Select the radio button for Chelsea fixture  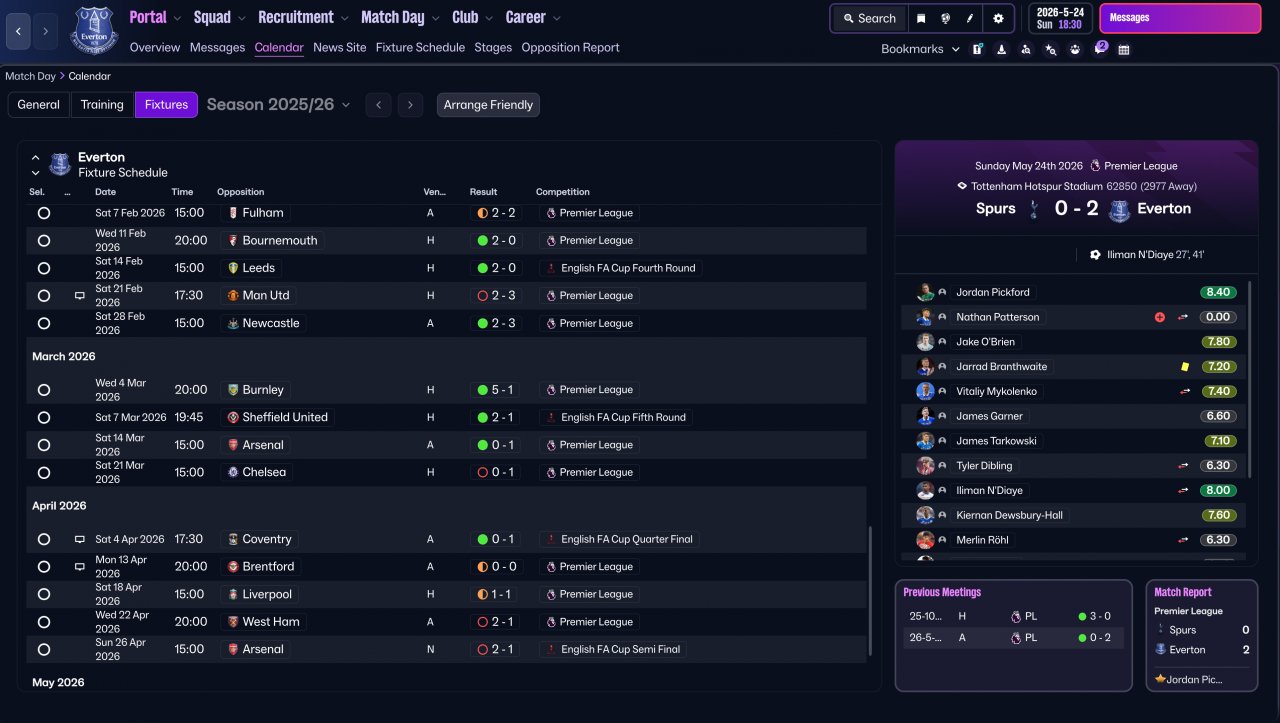point(44,473)
